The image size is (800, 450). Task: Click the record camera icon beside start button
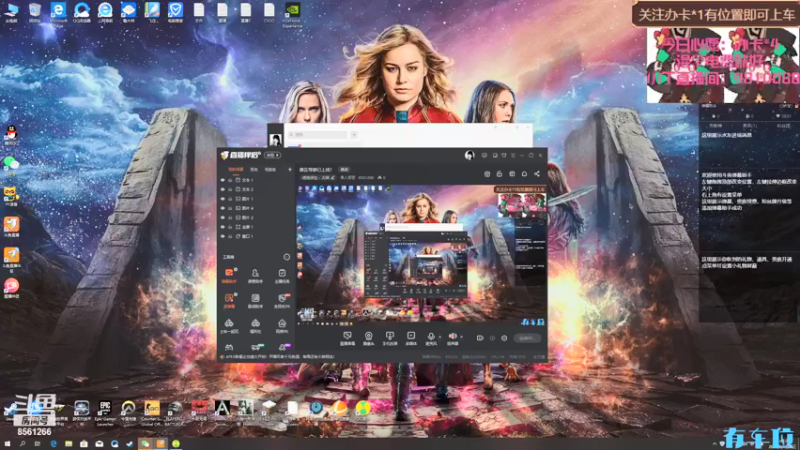[480, 338]
